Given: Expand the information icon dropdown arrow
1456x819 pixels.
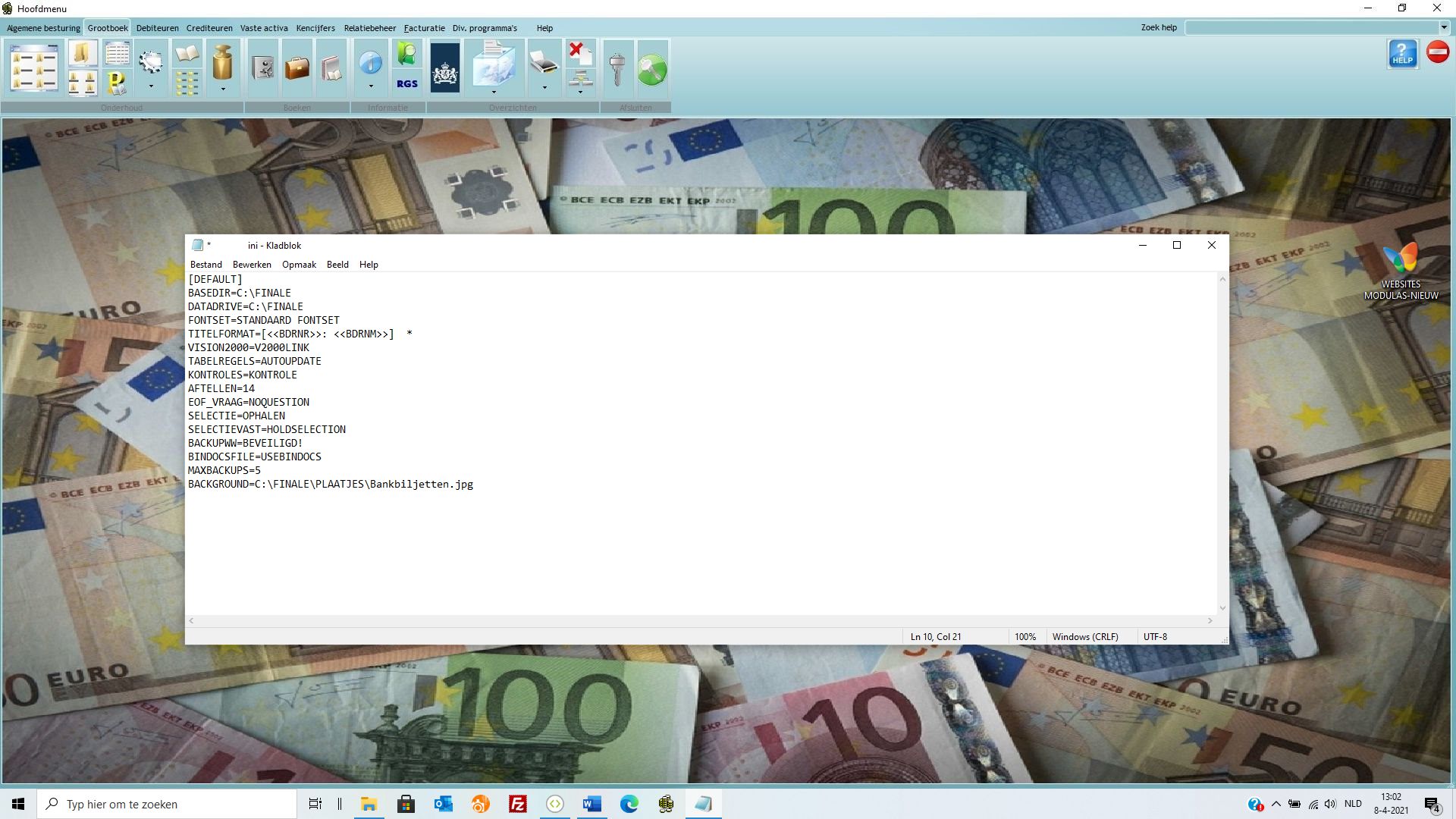Looking at the screenshot, I should 371,87.
